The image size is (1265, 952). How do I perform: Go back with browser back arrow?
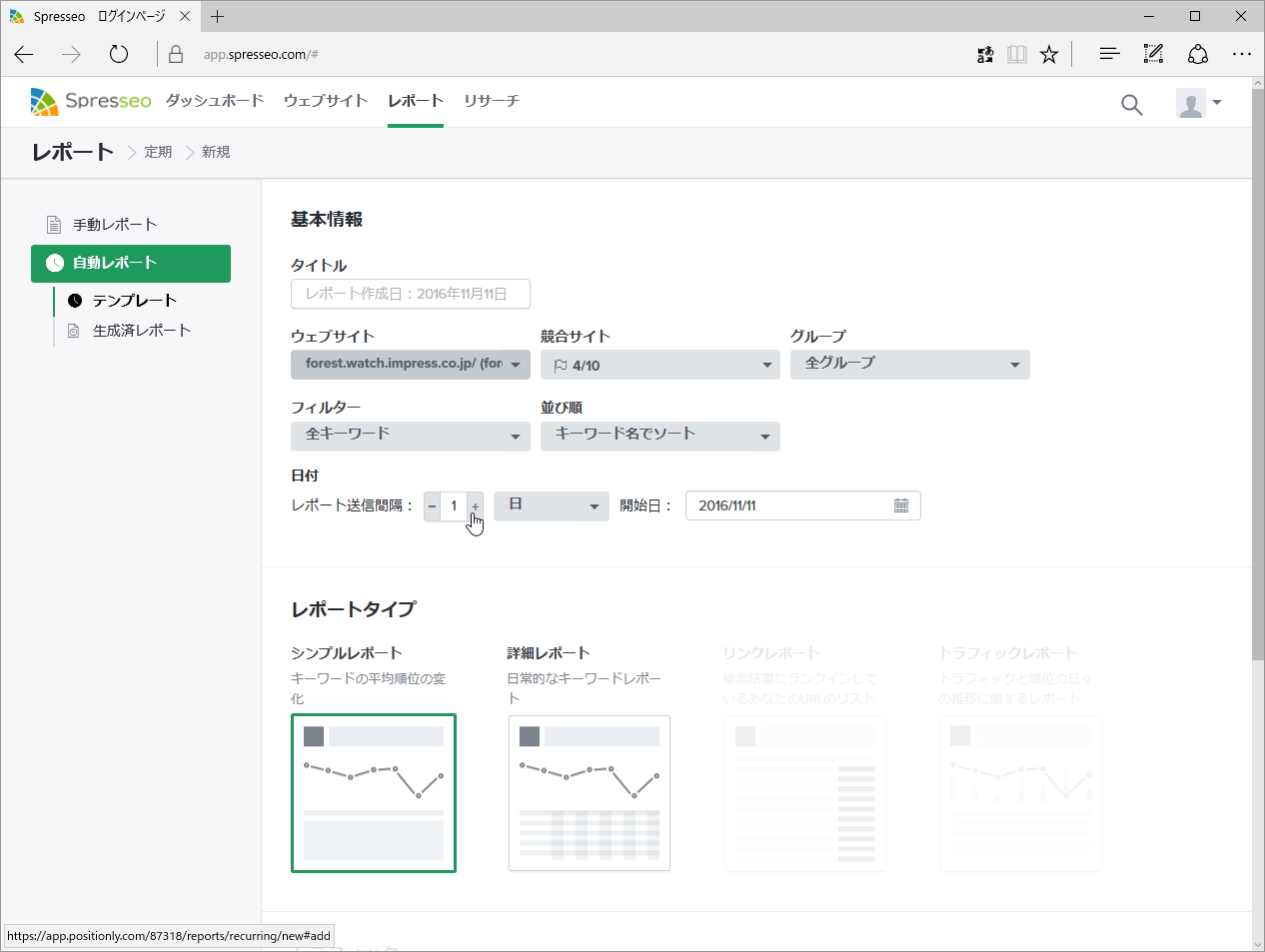[x=24, y=54]
